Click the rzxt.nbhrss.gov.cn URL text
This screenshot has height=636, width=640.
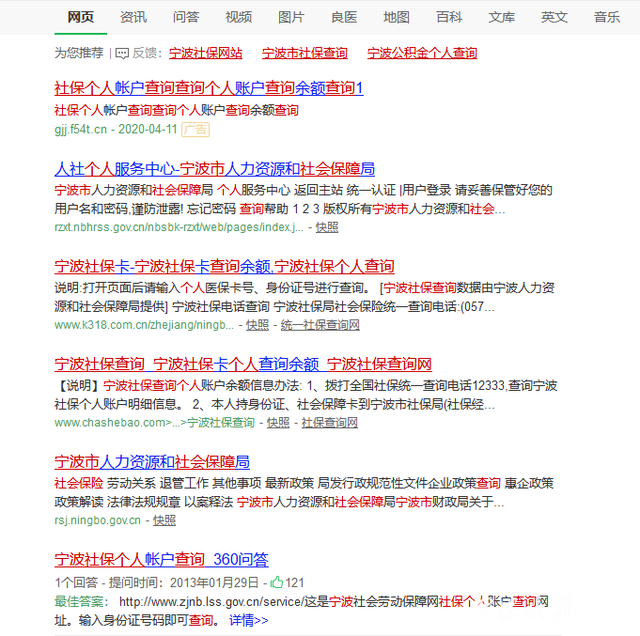179,227
